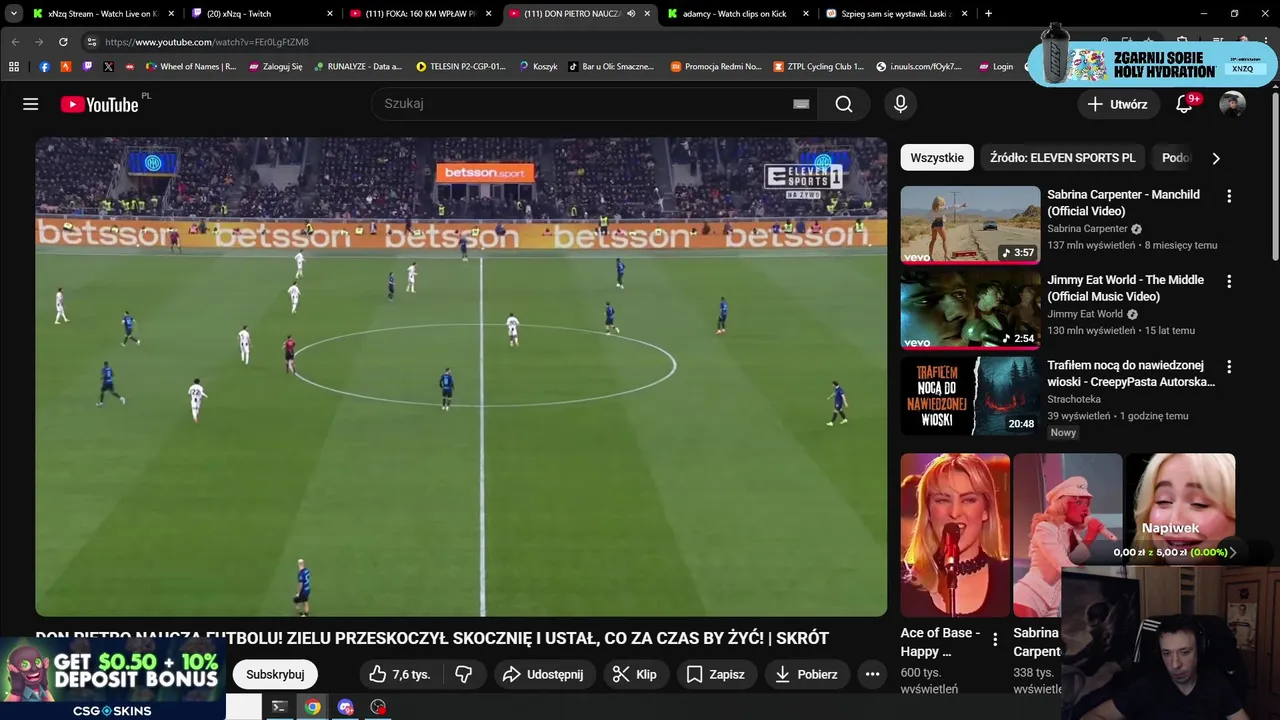Start voice search with the microphone icon
This screenshot has width=1280, height=720.
tap(900, 104)
